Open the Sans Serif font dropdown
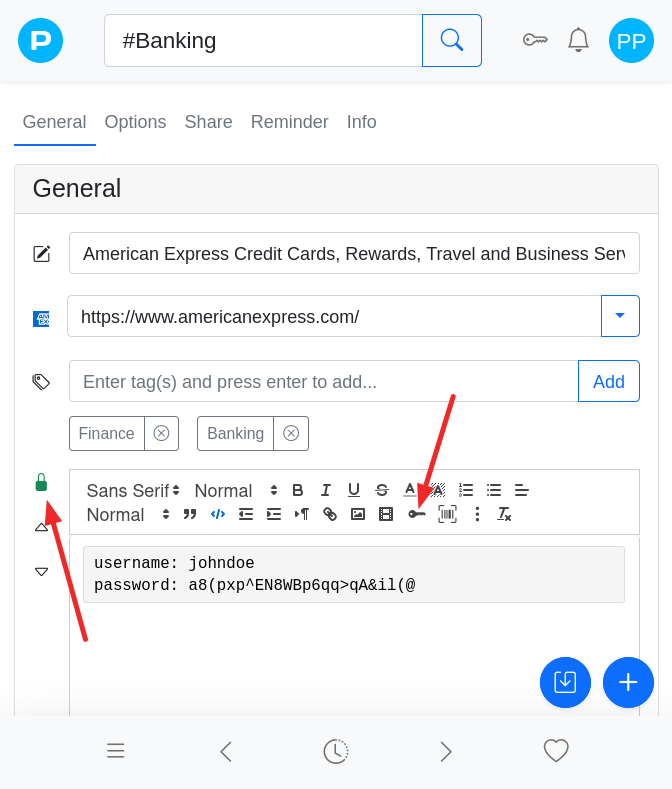 pos(133,490)
